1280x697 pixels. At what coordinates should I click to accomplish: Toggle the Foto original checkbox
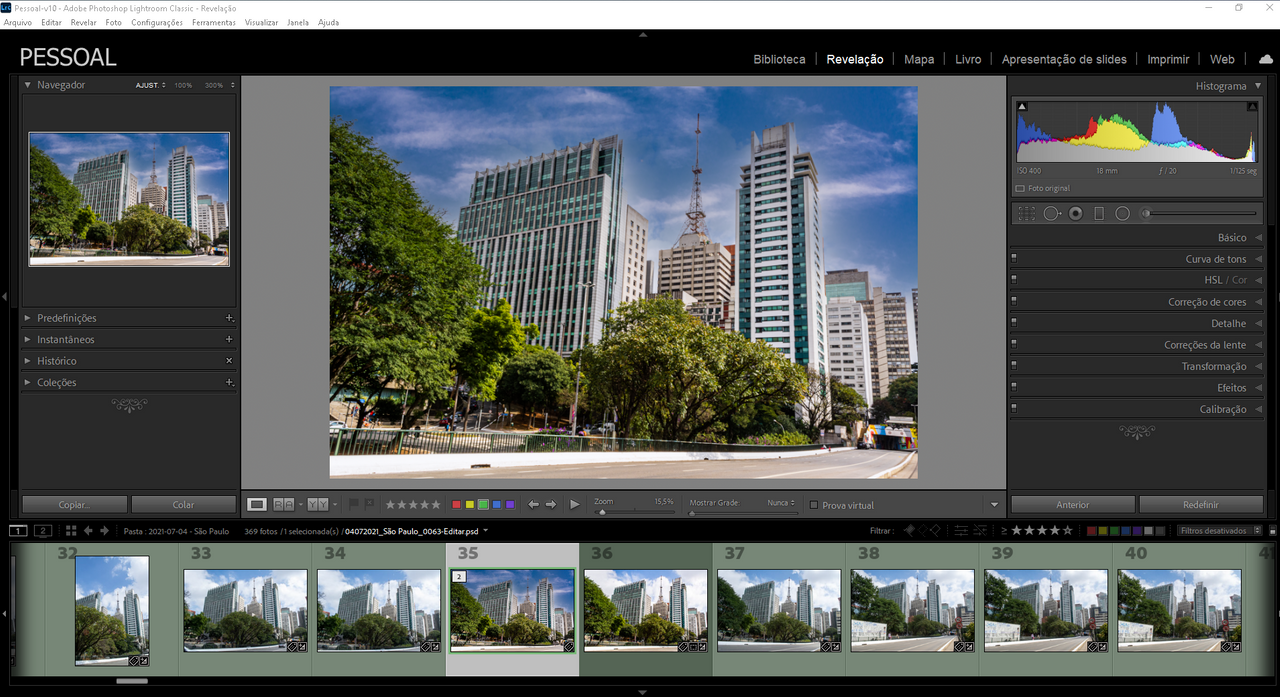[x=1020, y=188]
